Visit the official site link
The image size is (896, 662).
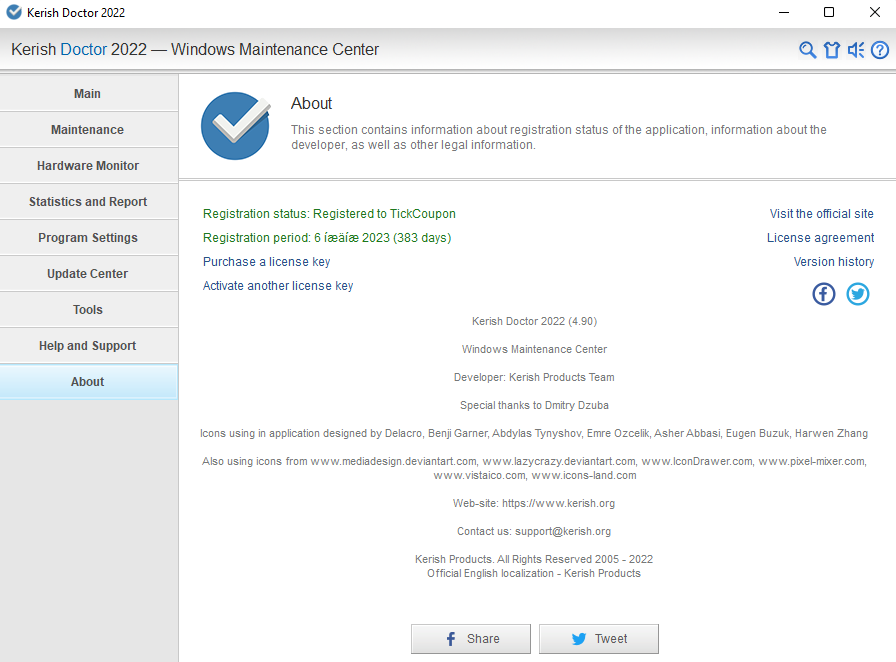(821, 214)
